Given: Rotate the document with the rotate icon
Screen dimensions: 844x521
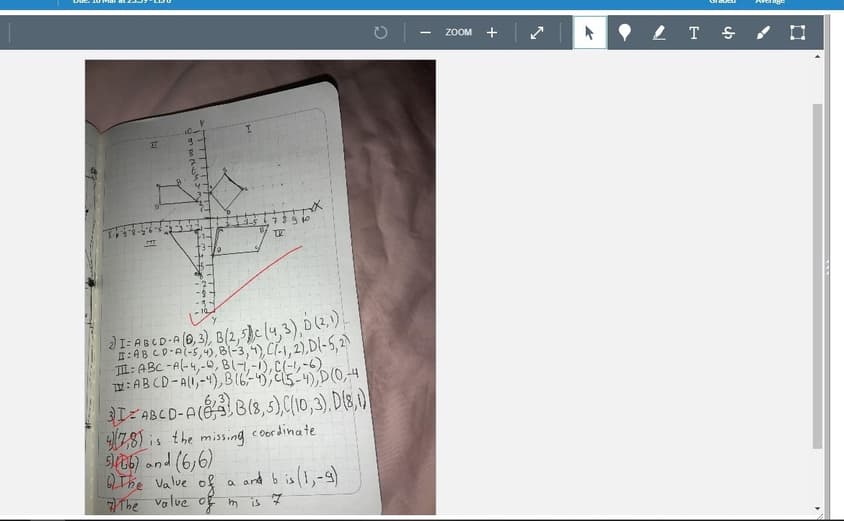Looking at the screenshot, I should click(x=381, y=33).
